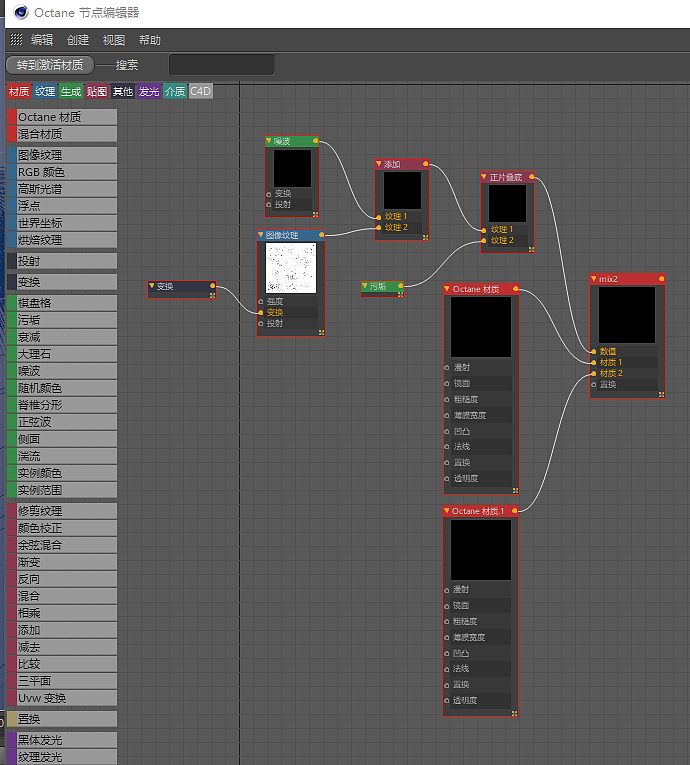Collapse the 添加 node with its triangle
This screenshot has height=765, width=690.
click(x=378, y=163)
